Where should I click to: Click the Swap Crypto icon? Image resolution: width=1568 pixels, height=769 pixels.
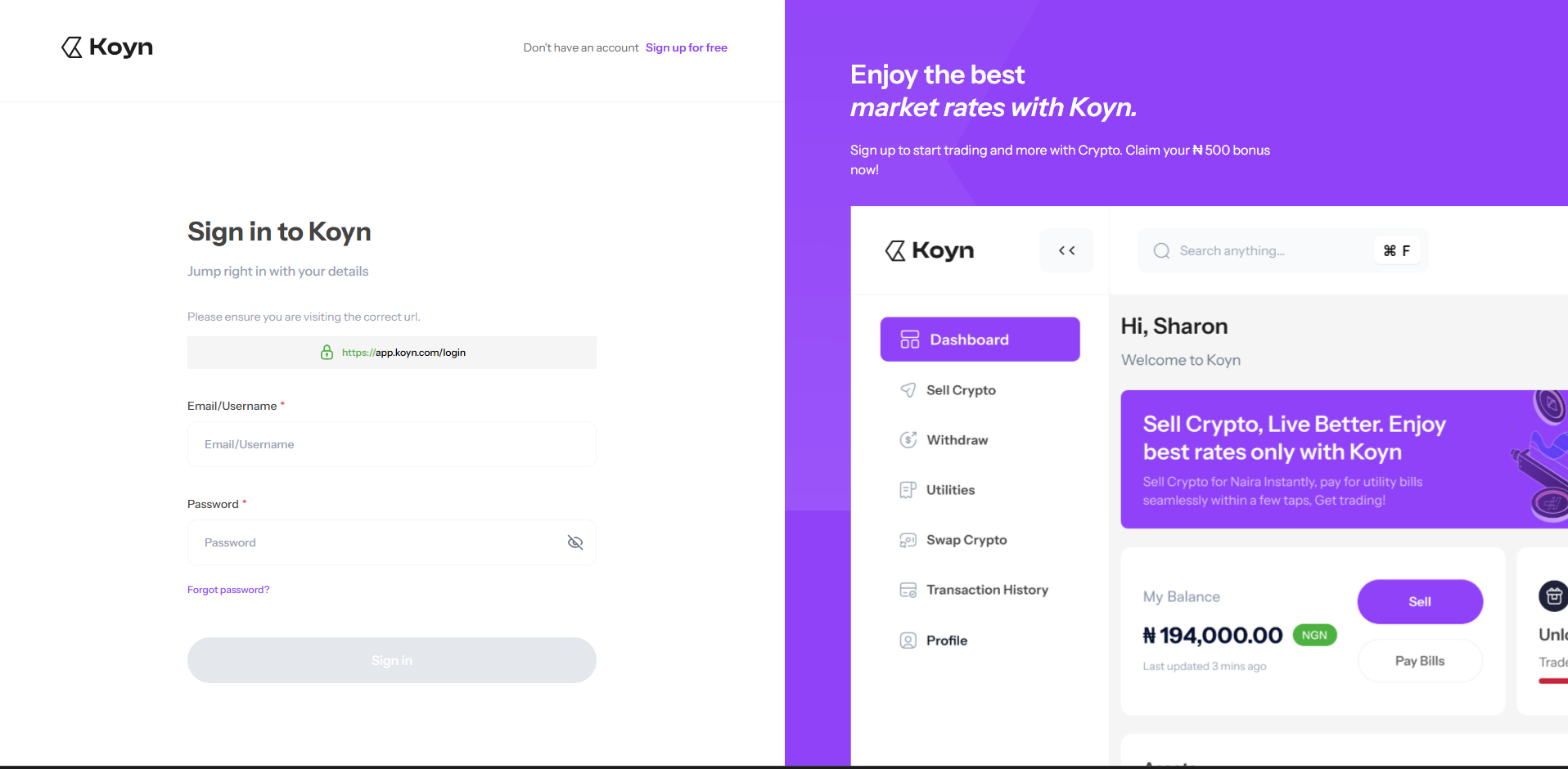[908, 540]
